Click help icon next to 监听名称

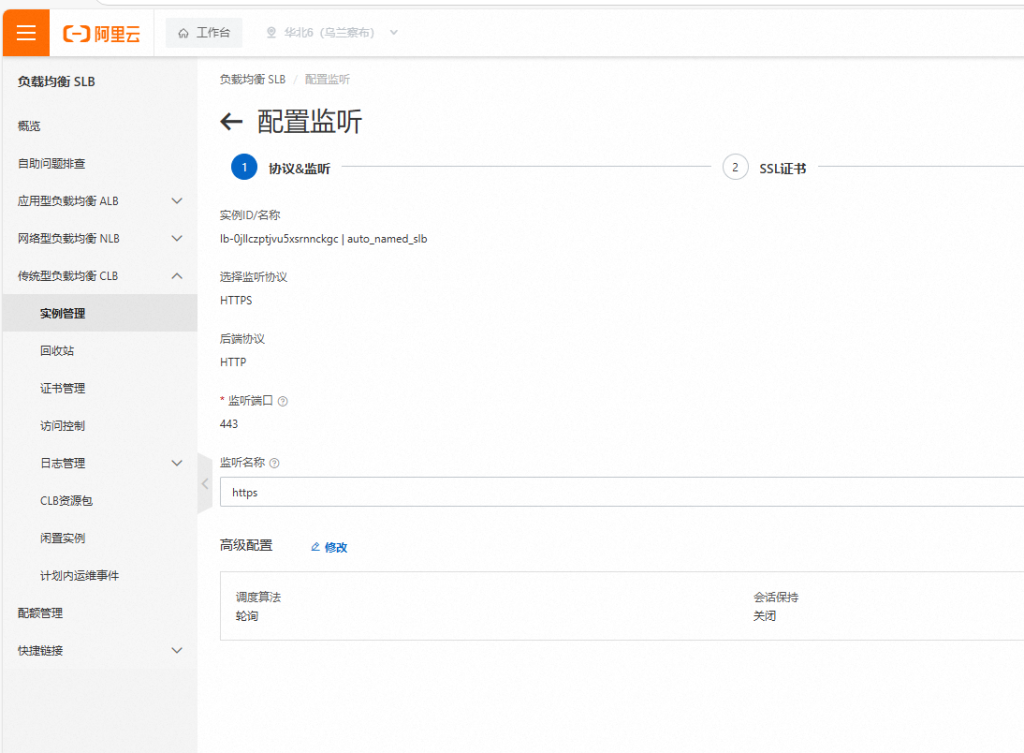pos(275,463)
